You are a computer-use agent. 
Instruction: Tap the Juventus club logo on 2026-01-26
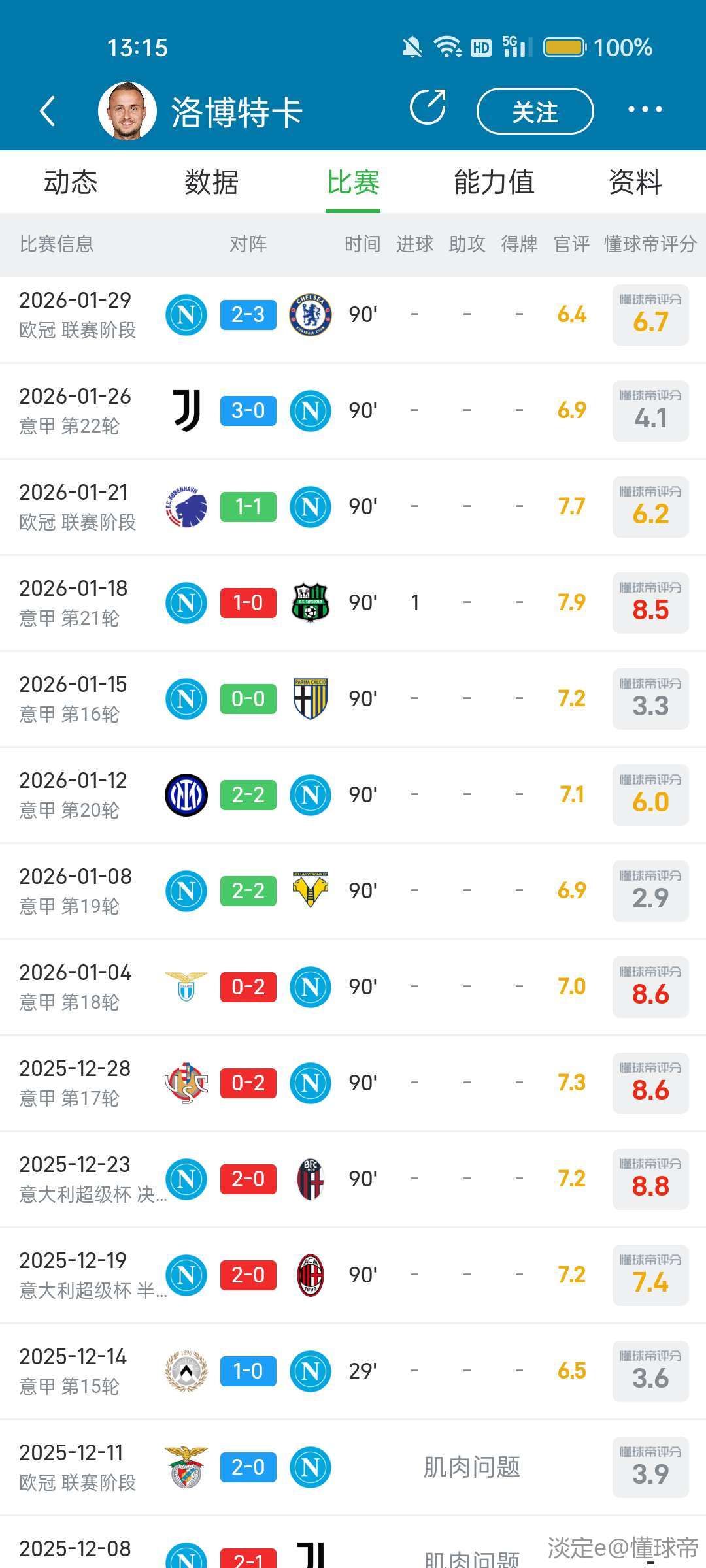coord(186,411)
